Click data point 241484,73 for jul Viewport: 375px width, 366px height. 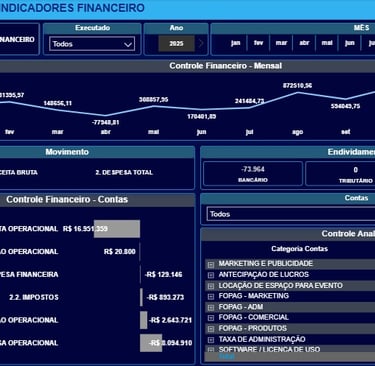(249, 107)
